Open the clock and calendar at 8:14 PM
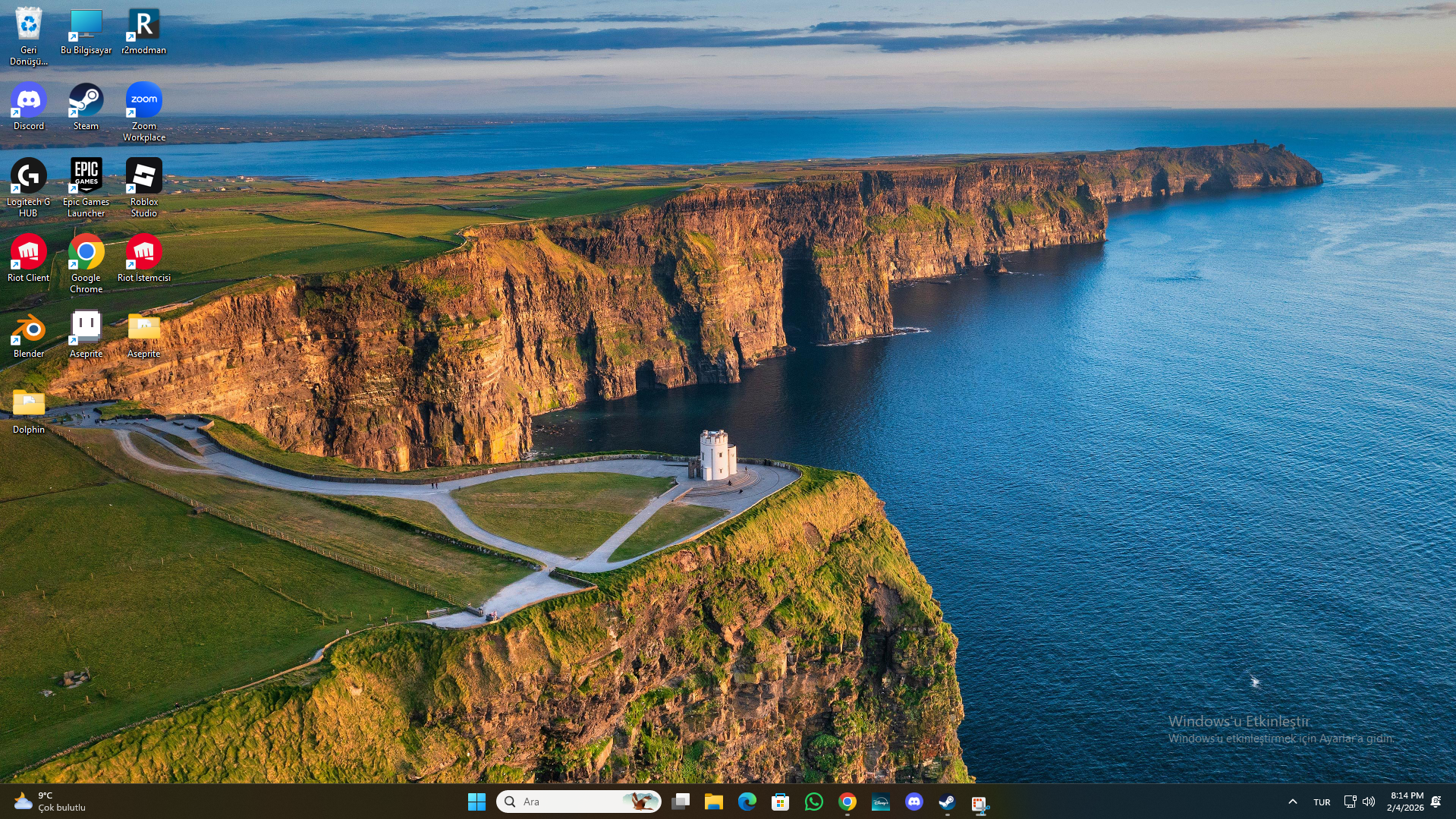 (x=1405, y=802)
